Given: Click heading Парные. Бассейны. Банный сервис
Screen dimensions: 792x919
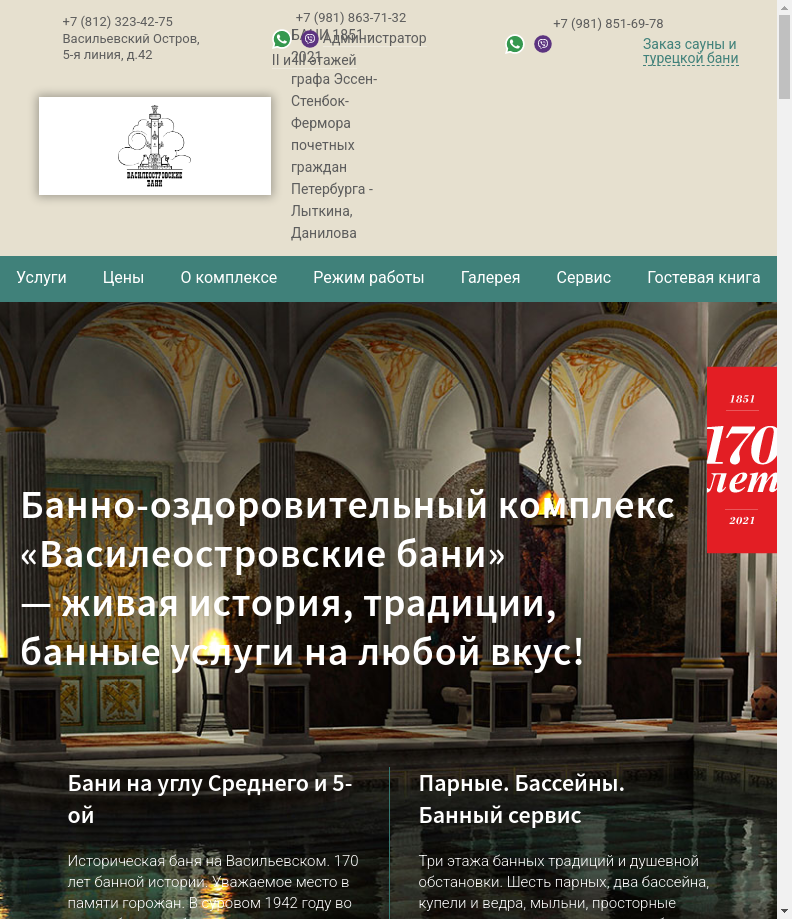Looking at the screenshot, I should tap(522, 799).
